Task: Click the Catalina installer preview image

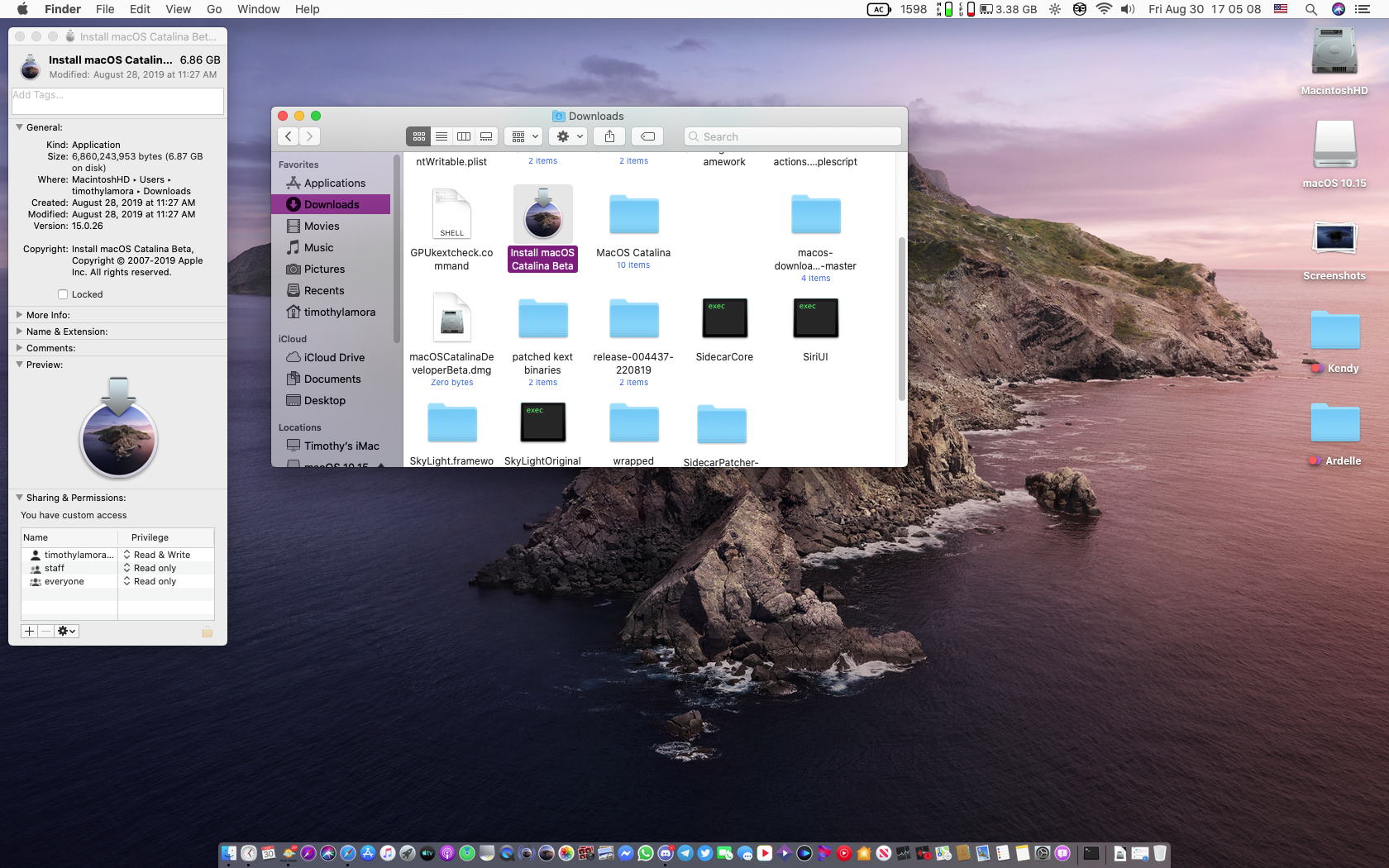Action: coord(118,427)
